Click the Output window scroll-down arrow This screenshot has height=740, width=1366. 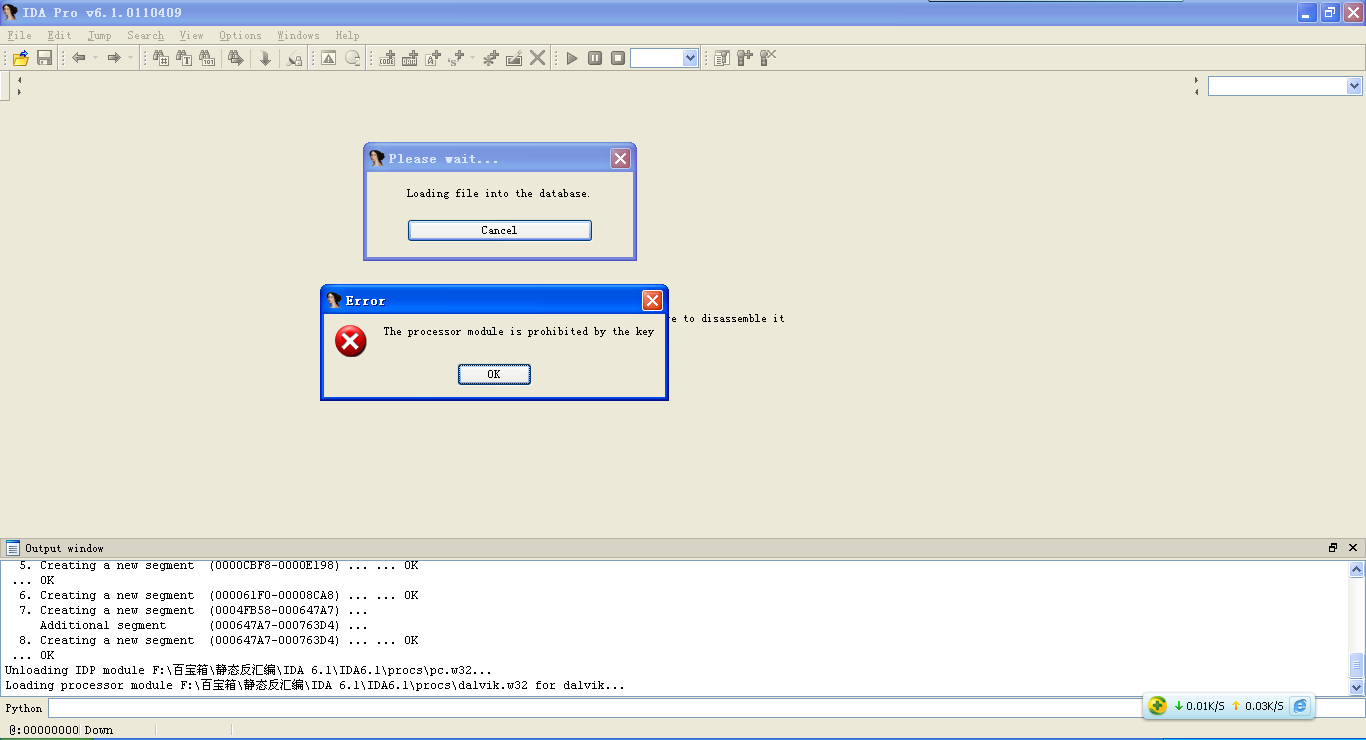[x=1357, y=687]
